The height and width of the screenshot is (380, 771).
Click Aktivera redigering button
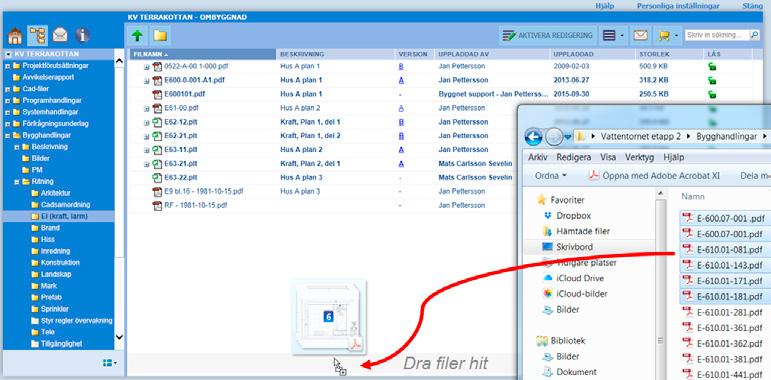pos(548,35)
